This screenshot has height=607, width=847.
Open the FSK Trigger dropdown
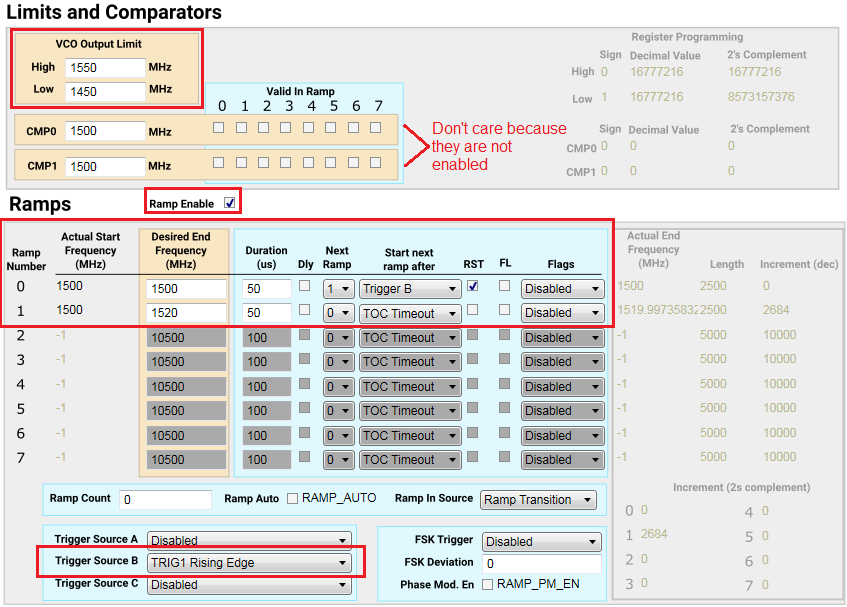click(x=541, y=540)
